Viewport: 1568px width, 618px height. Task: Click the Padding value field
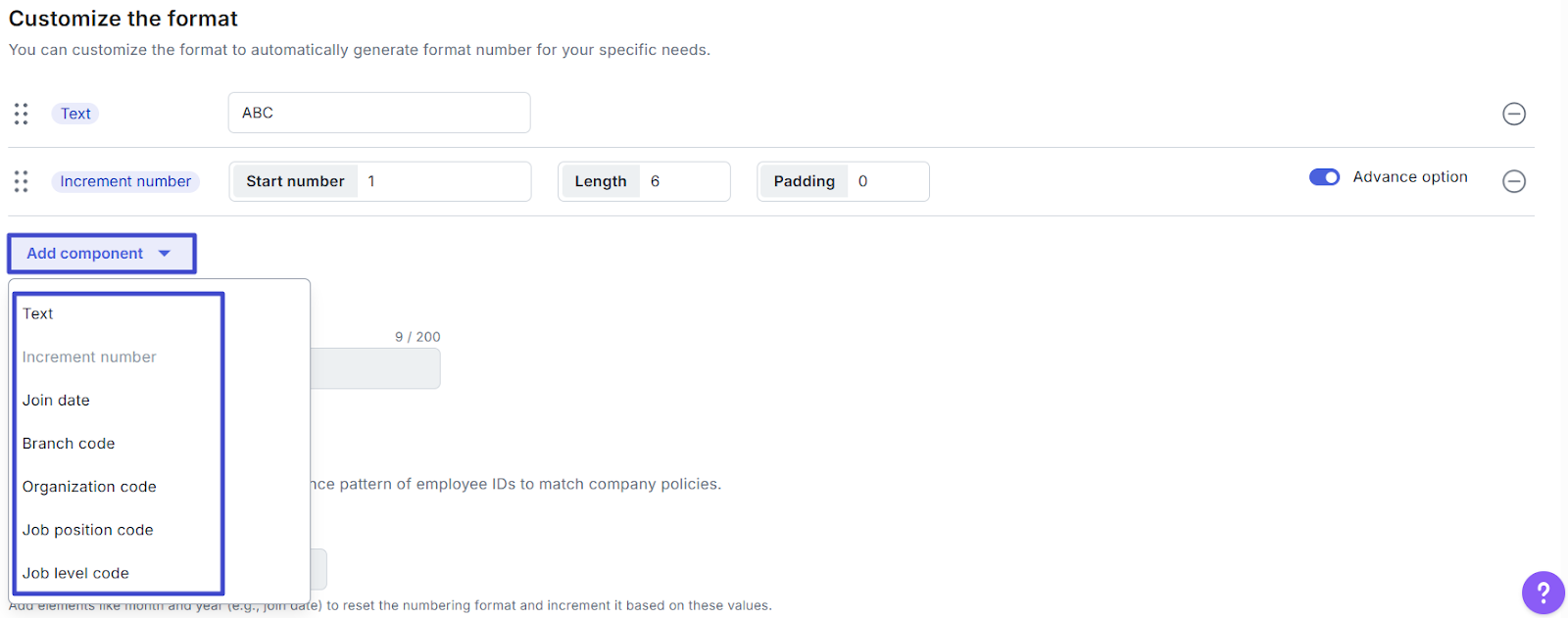click(887, 181)
